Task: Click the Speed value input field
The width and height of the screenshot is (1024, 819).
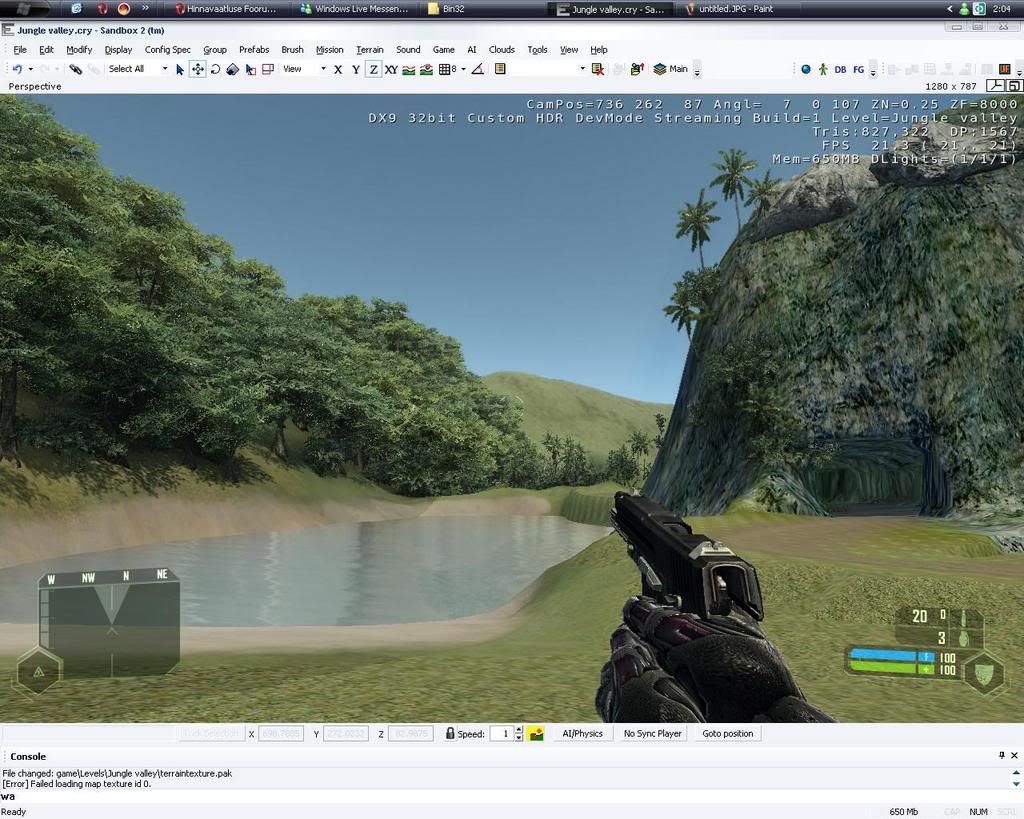Action: tap(502, 733)
